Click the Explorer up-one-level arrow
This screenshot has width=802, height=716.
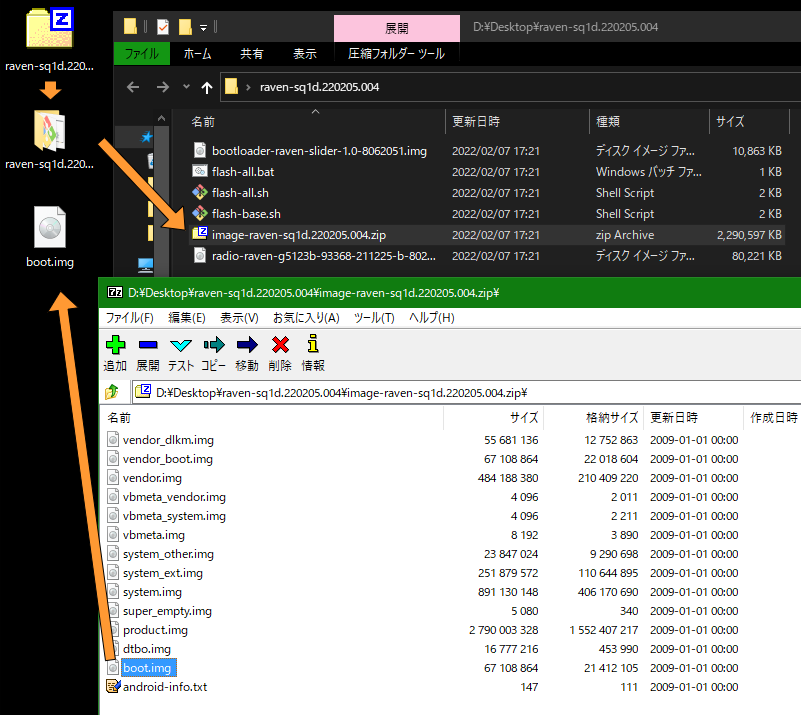point(207,88)
